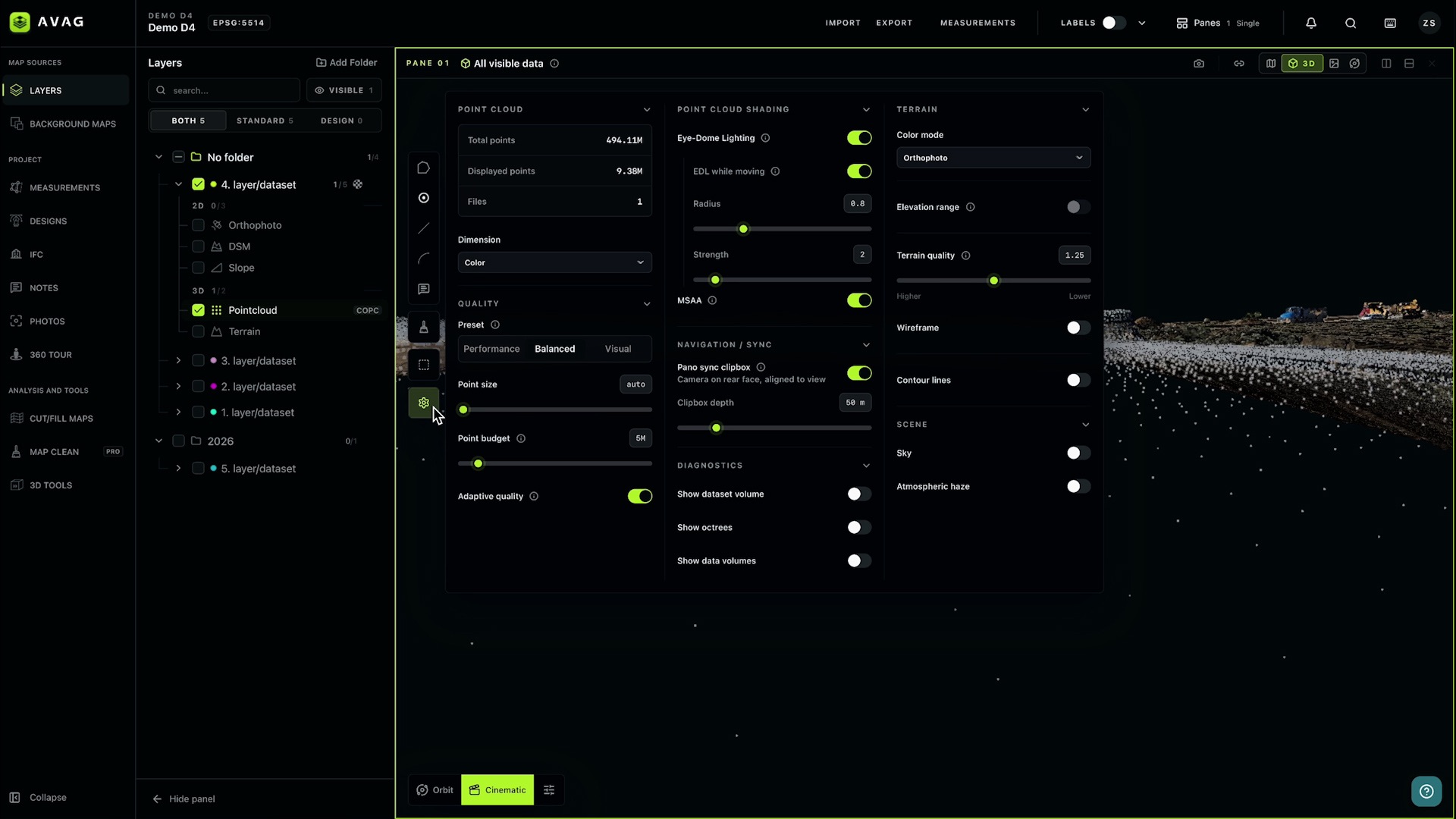Expand 3. layer/dataset
The image size is (1456, 819).
[x=178, y=361]
